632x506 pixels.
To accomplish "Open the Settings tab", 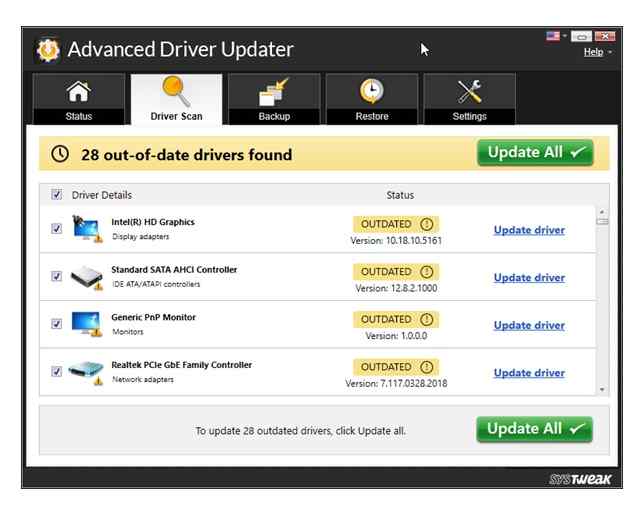I will [x=469, y=100].
